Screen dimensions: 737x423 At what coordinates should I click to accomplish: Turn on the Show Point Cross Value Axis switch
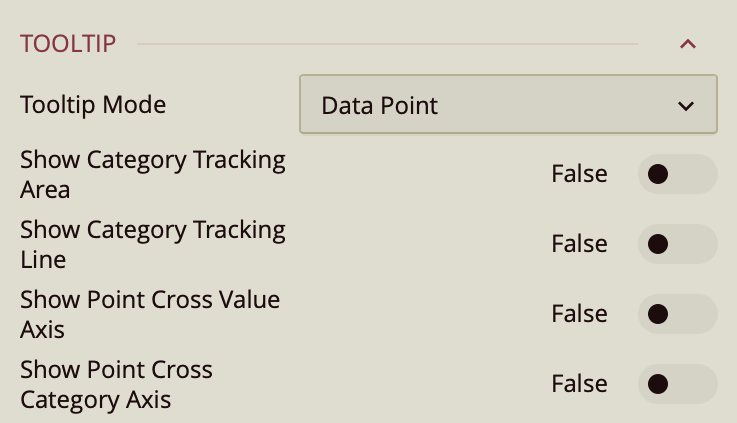(677, 314)
